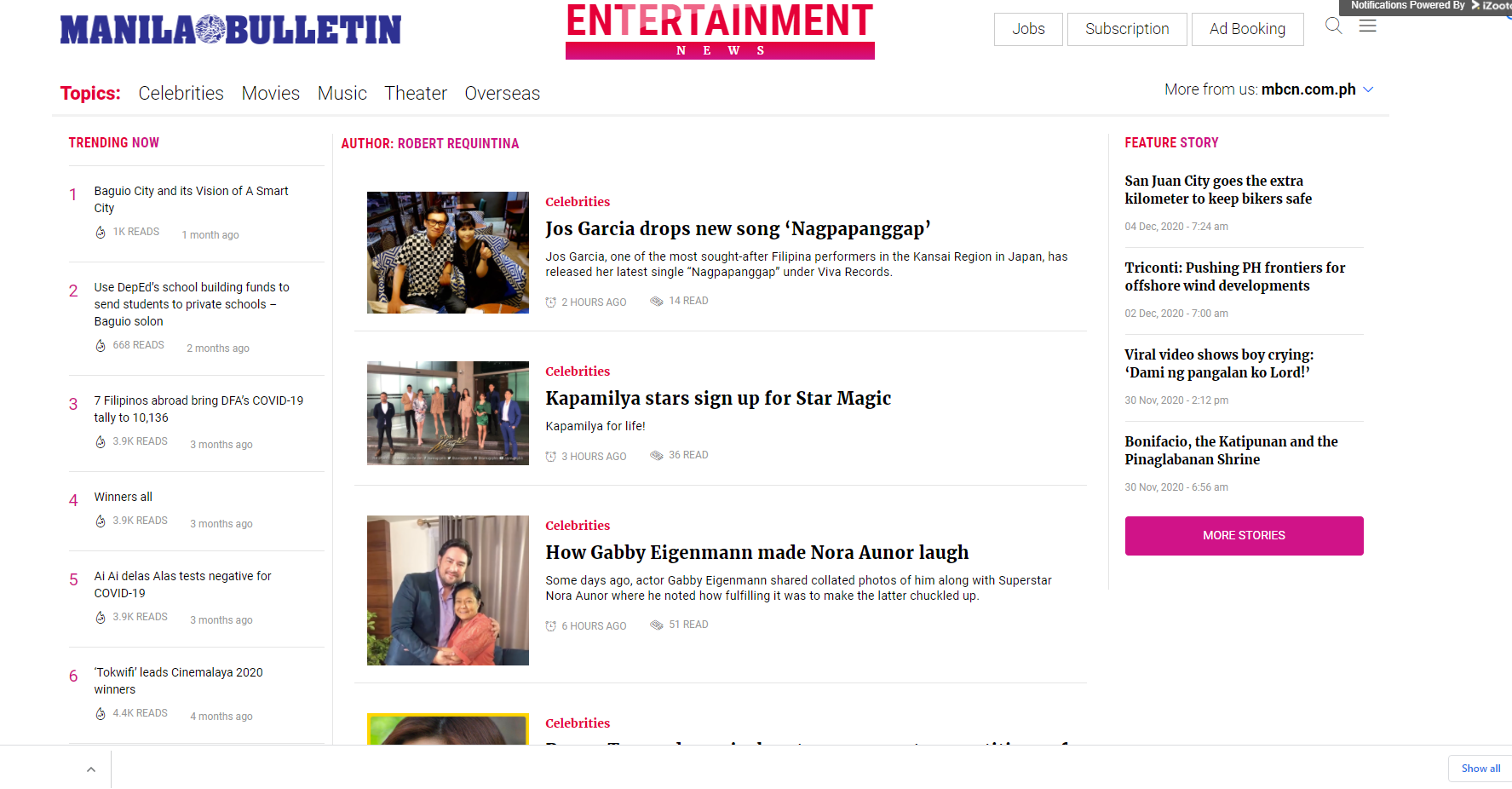The width and height of the screenshot is (1512, 789).
Task: Click reads flame icon beside 4.4K READS
Action: [x=101, y=714]
